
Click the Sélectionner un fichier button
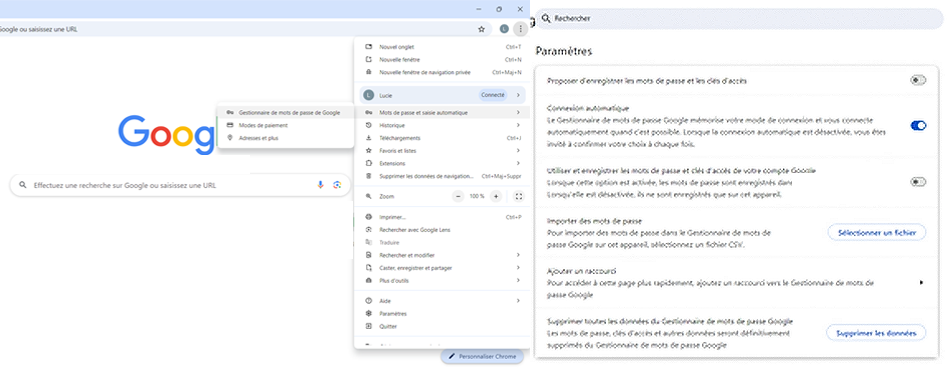point(876,233)
